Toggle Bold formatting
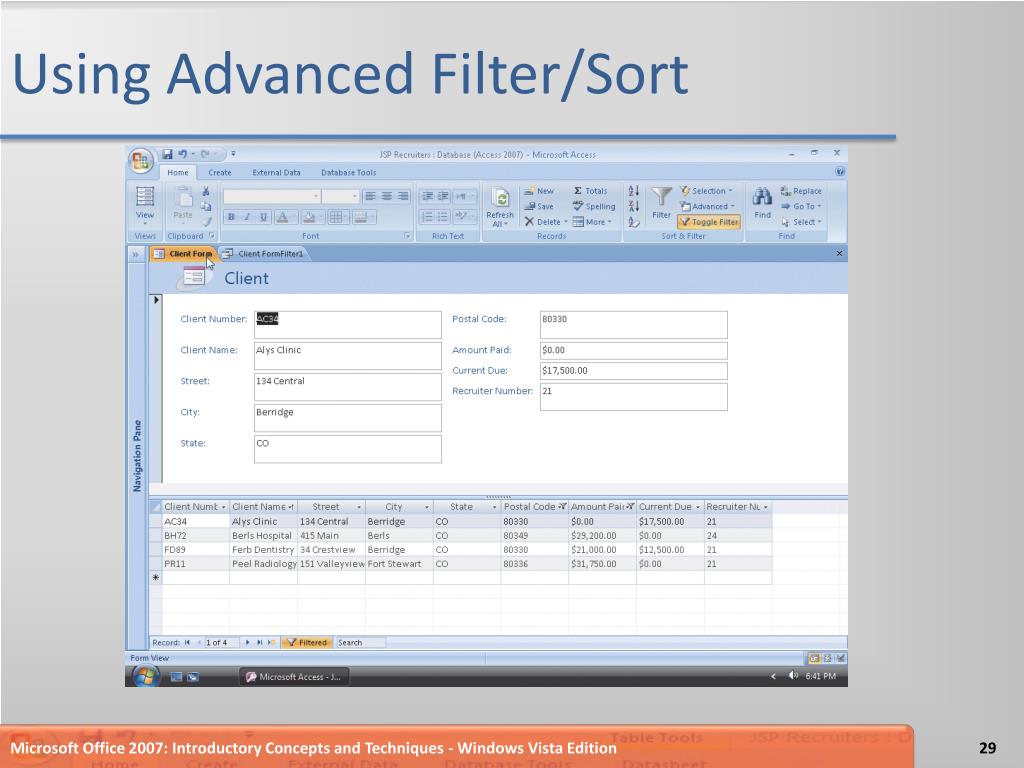Screen dimensions: 1024x768 pyautogui.click(x=231, y=217)
